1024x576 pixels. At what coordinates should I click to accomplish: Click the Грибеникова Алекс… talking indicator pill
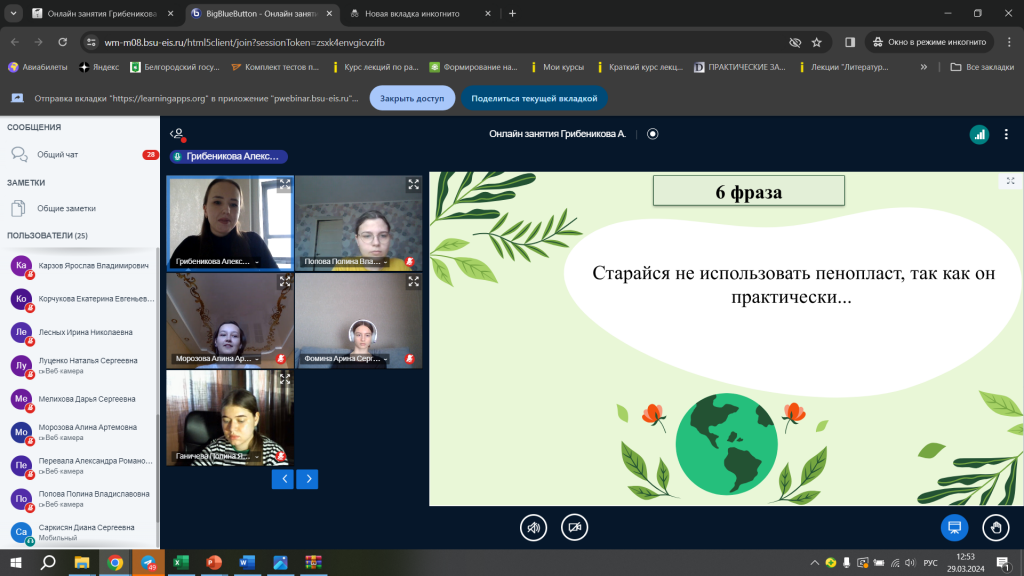[x=229, y=157]
